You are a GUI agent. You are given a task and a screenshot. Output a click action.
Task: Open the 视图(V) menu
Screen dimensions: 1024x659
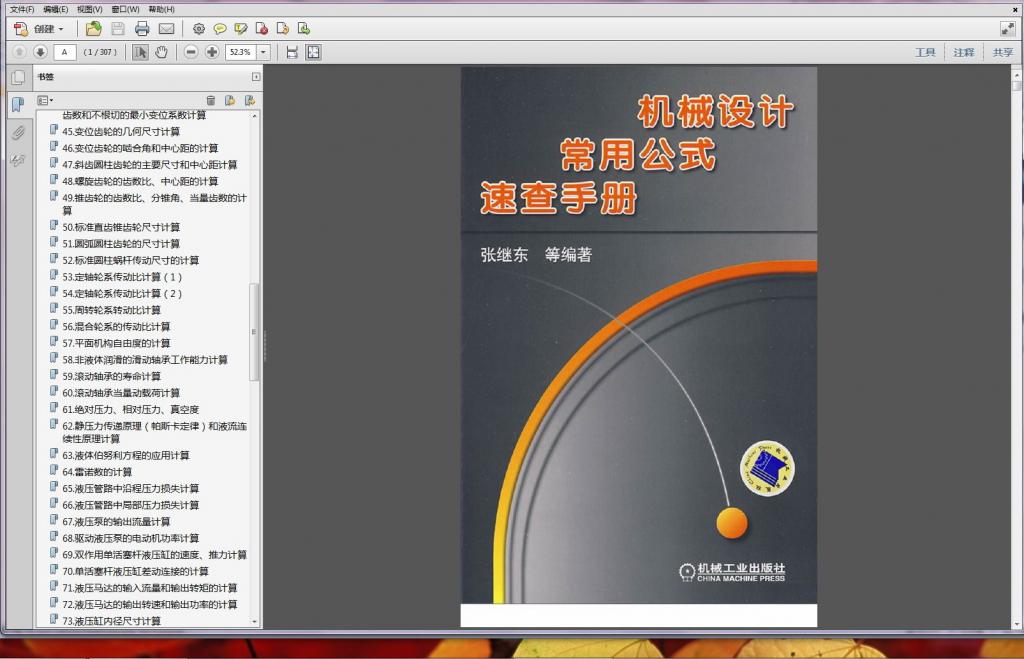[x=89, y=9]
